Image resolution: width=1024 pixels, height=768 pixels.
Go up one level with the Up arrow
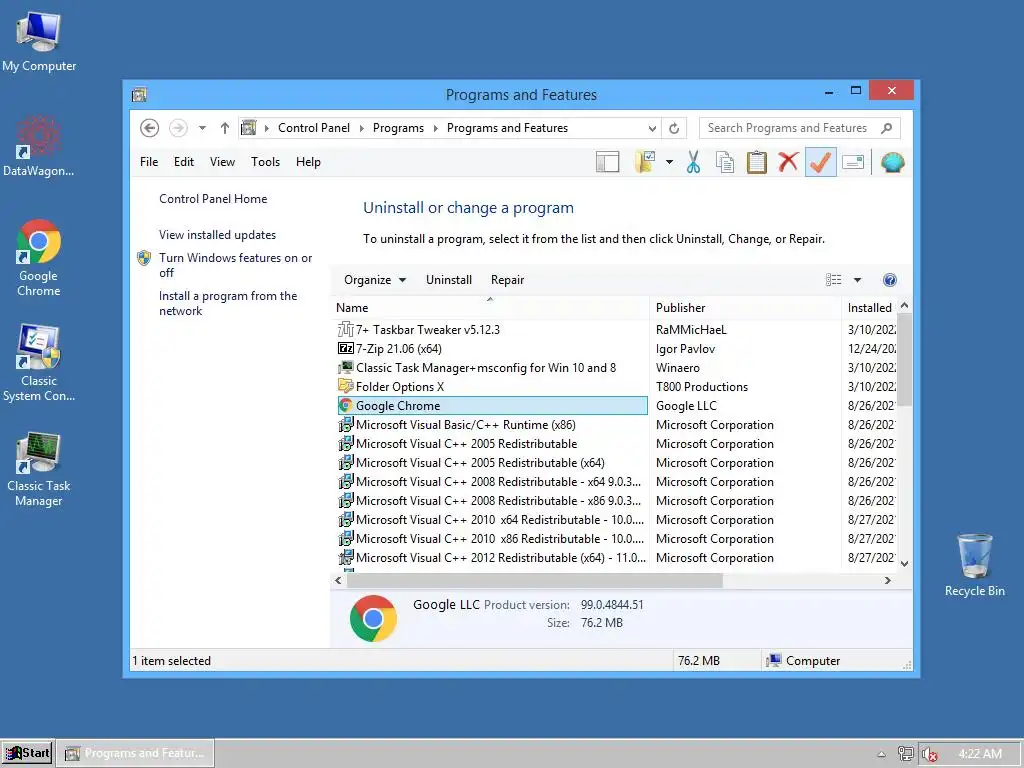[x=225, y=128]
